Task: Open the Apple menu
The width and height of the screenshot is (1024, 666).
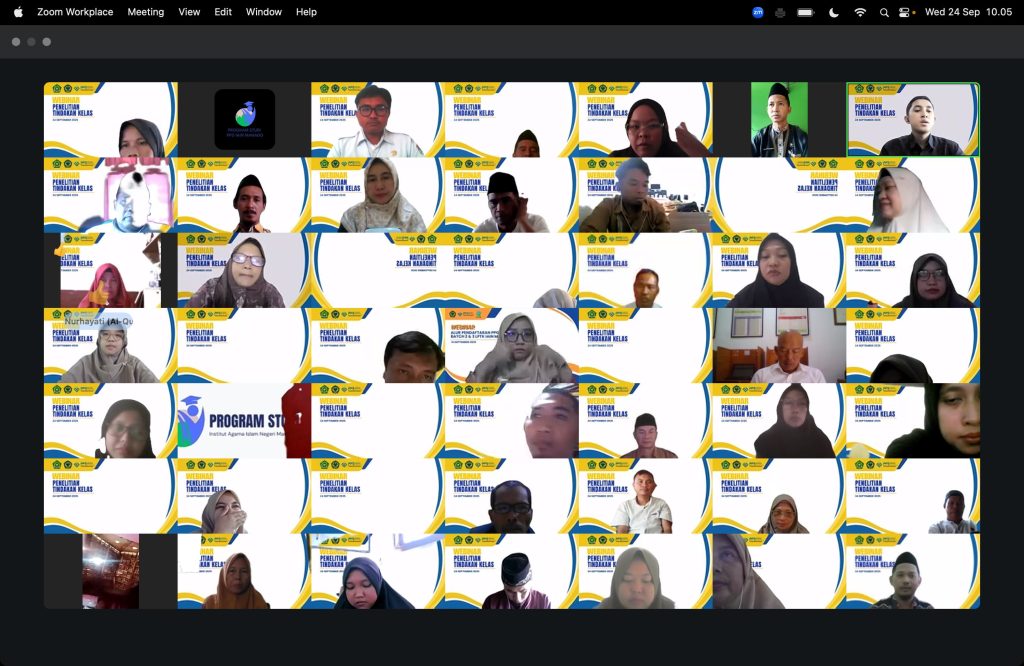Action: [x=18, y=12]
